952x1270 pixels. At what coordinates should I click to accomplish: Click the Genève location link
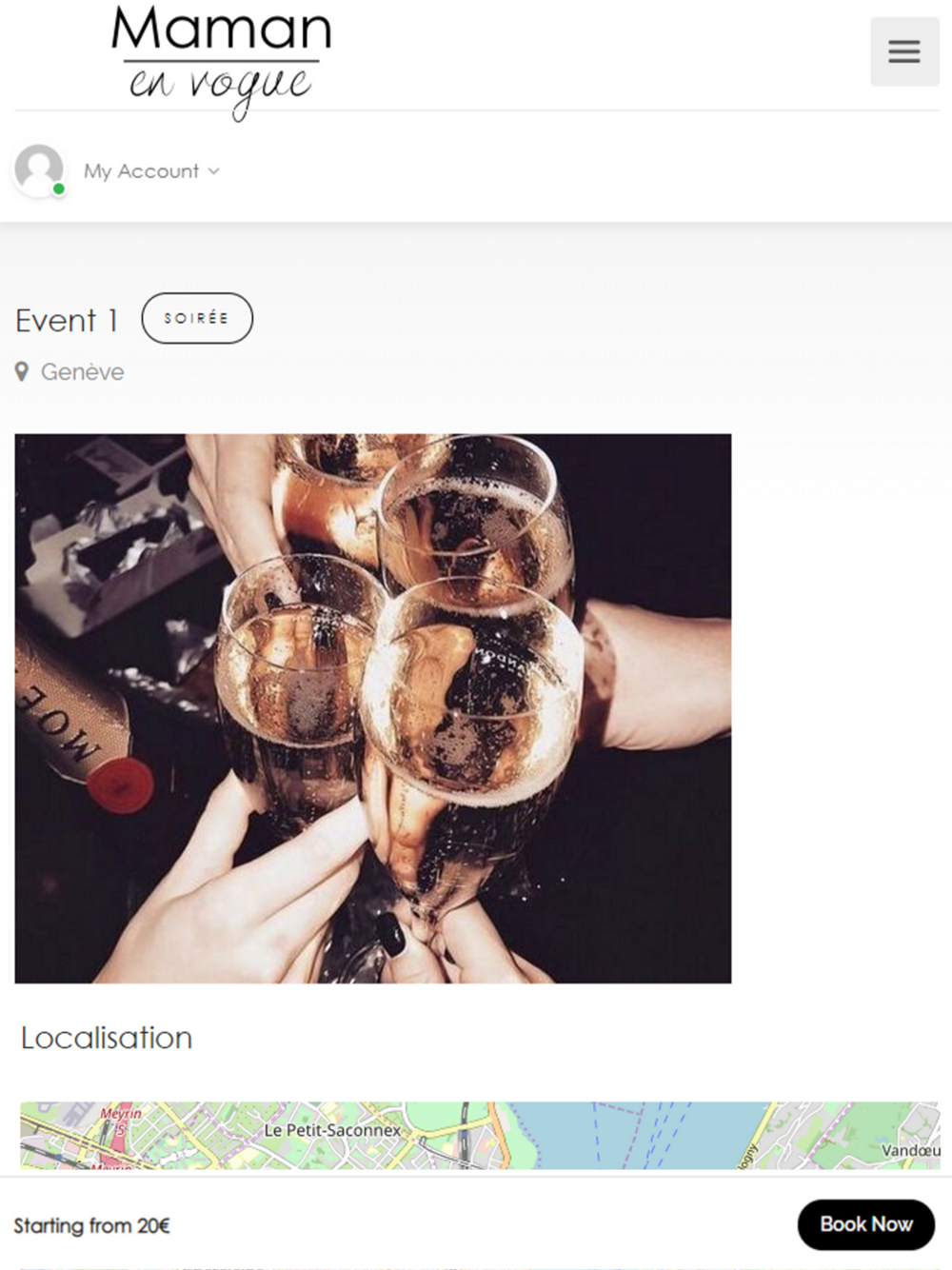click(82, 372)
